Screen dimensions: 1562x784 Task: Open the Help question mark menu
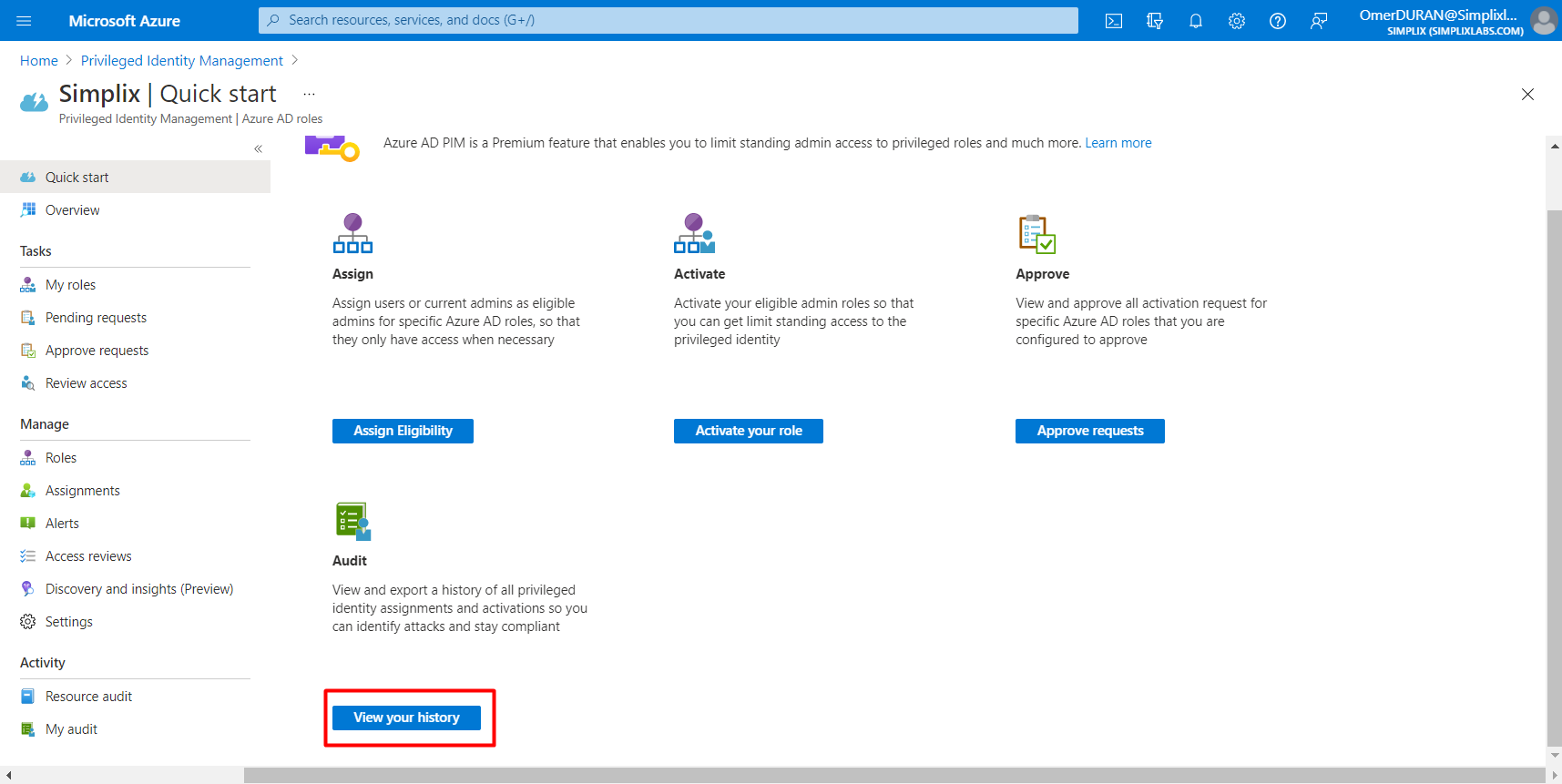(x=1278, y=21)
